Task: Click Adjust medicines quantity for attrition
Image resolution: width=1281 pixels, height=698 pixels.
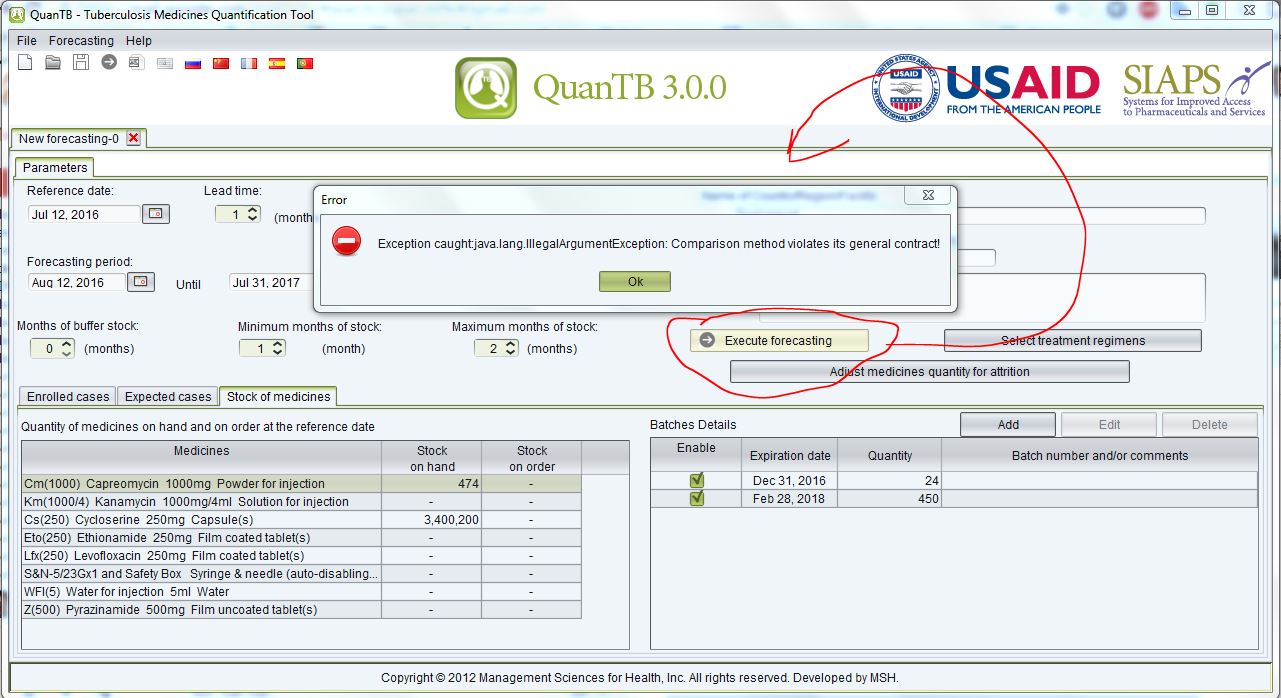Action: pos(929,372)
